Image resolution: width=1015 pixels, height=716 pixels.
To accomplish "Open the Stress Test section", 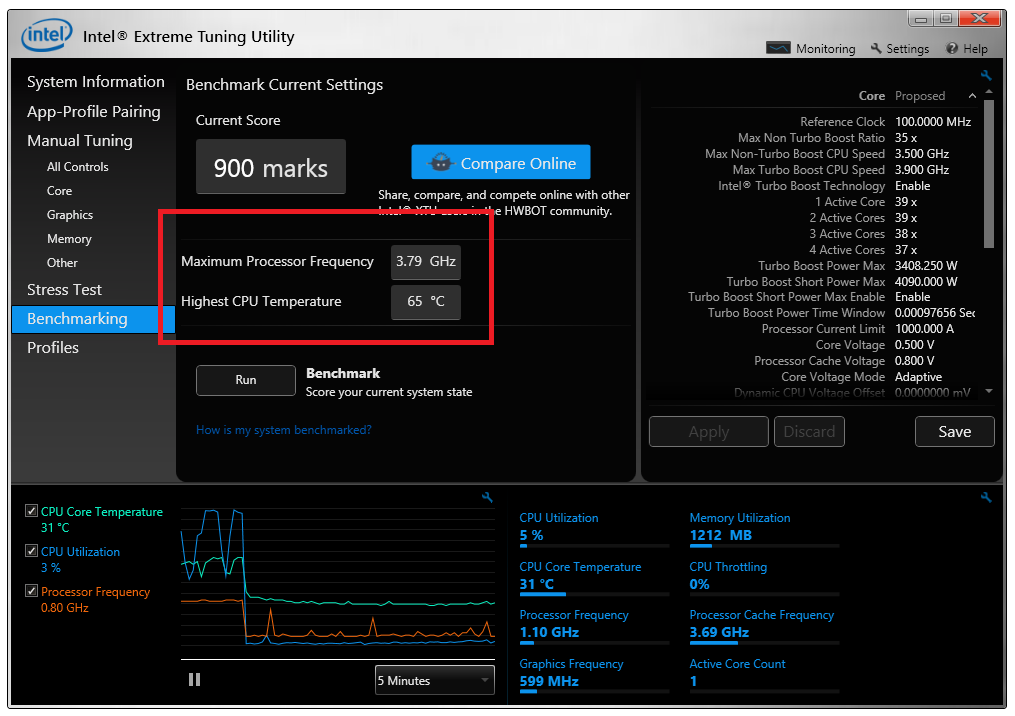I will pyautogui.click(x=64, y=289).
